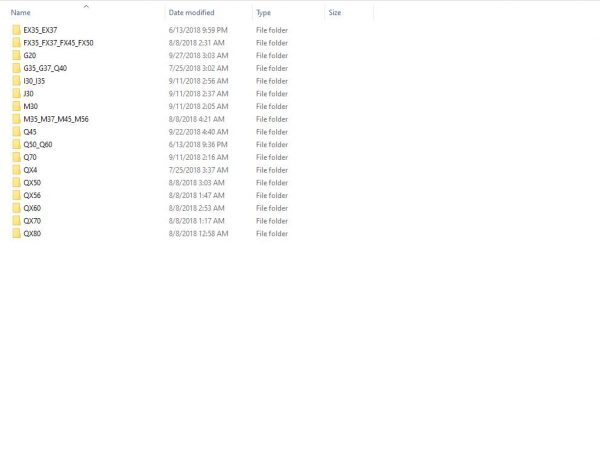Click the Q70 folder name
This screenshot has height=476, width=600.
[x=30, y=157]
